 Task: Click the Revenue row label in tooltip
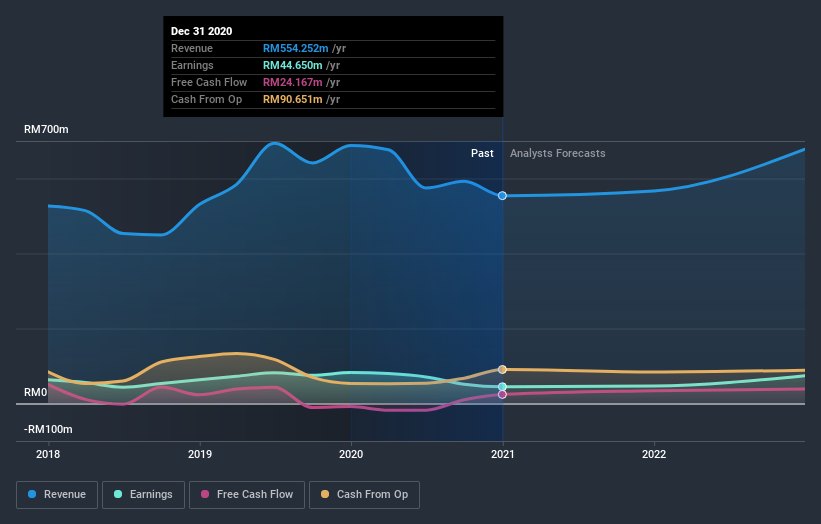tap(192, 48)
